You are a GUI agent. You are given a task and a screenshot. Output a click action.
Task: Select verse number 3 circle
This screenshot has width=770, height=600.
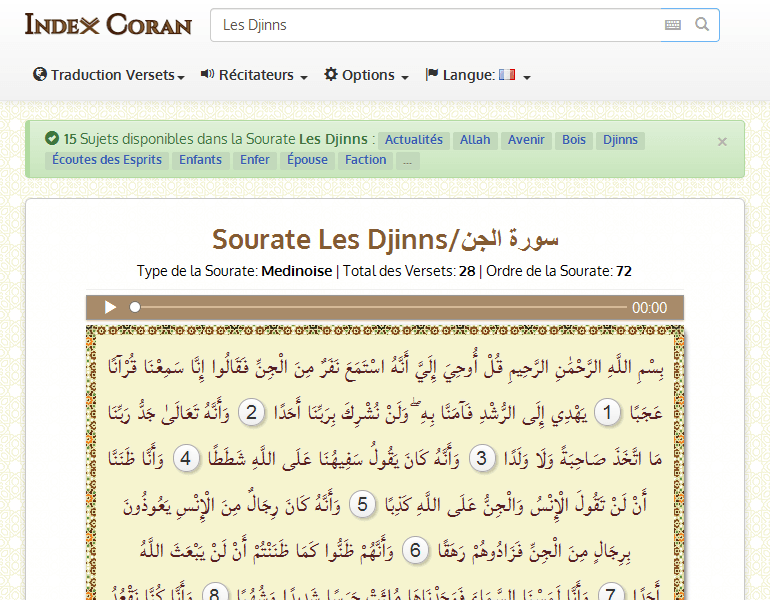point(483,459)
